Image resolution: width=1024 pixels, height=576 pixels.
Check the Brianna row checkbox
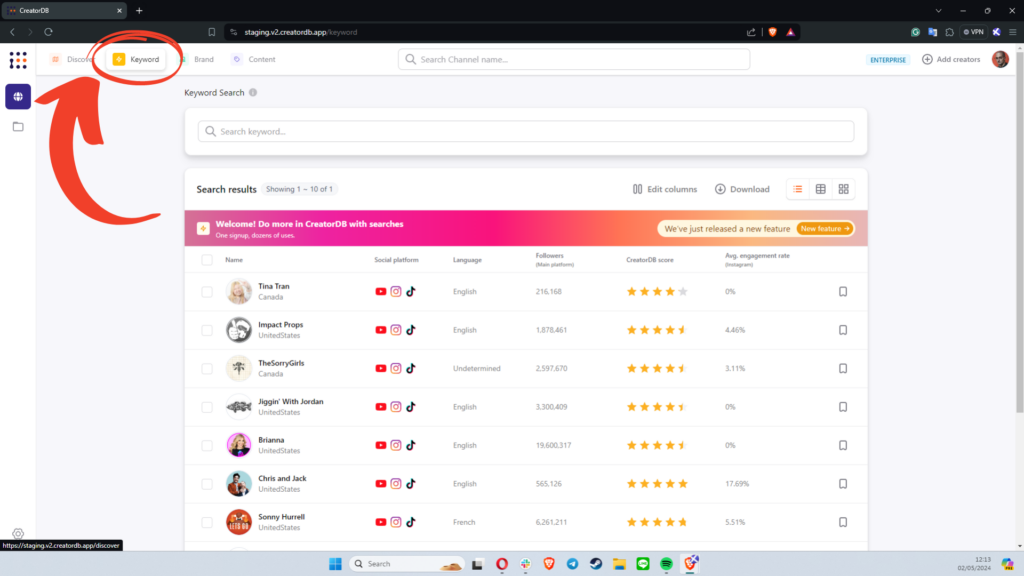click(x=207, y=445)
